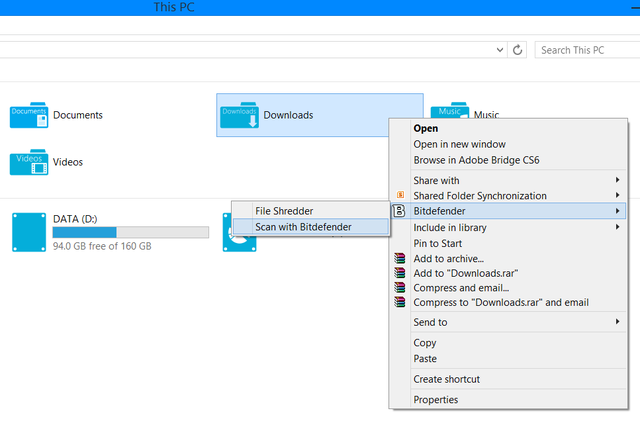
Task: Click WinRAR icon beside Compress to "Downloads.rar" and email
Action: point(400,302)
